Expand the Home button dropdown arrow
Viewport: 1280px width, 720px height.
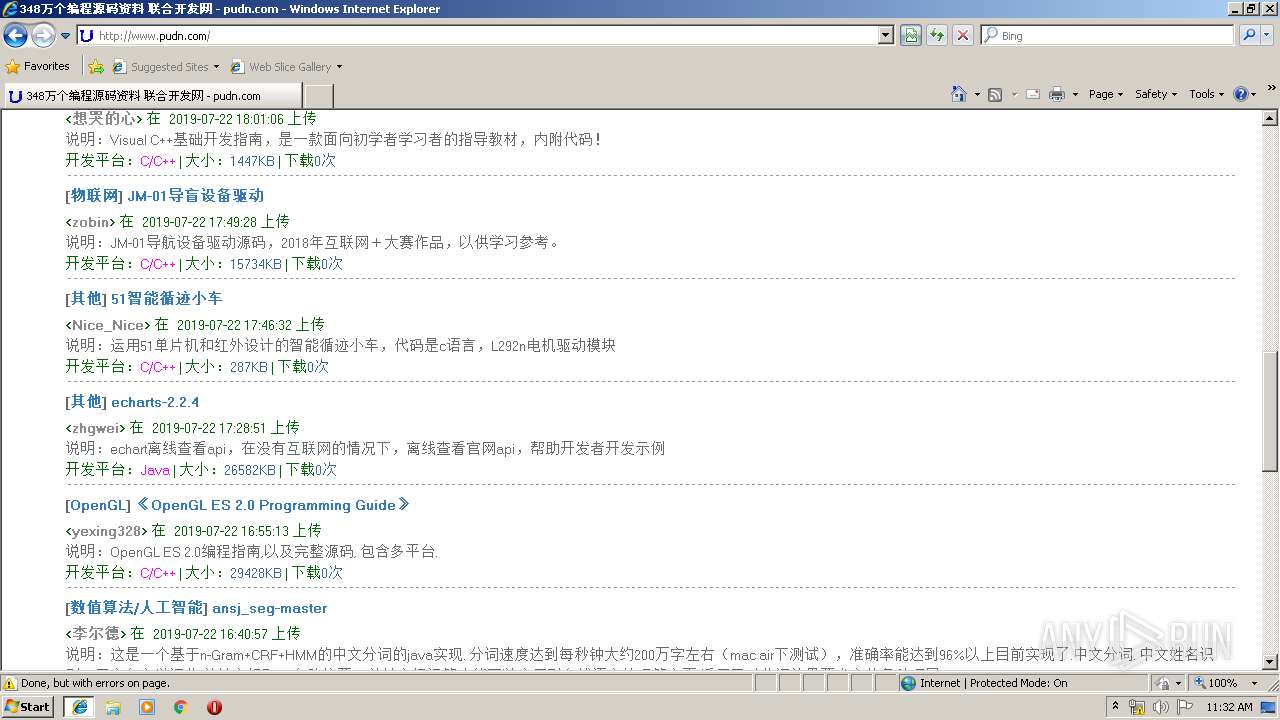977,94
